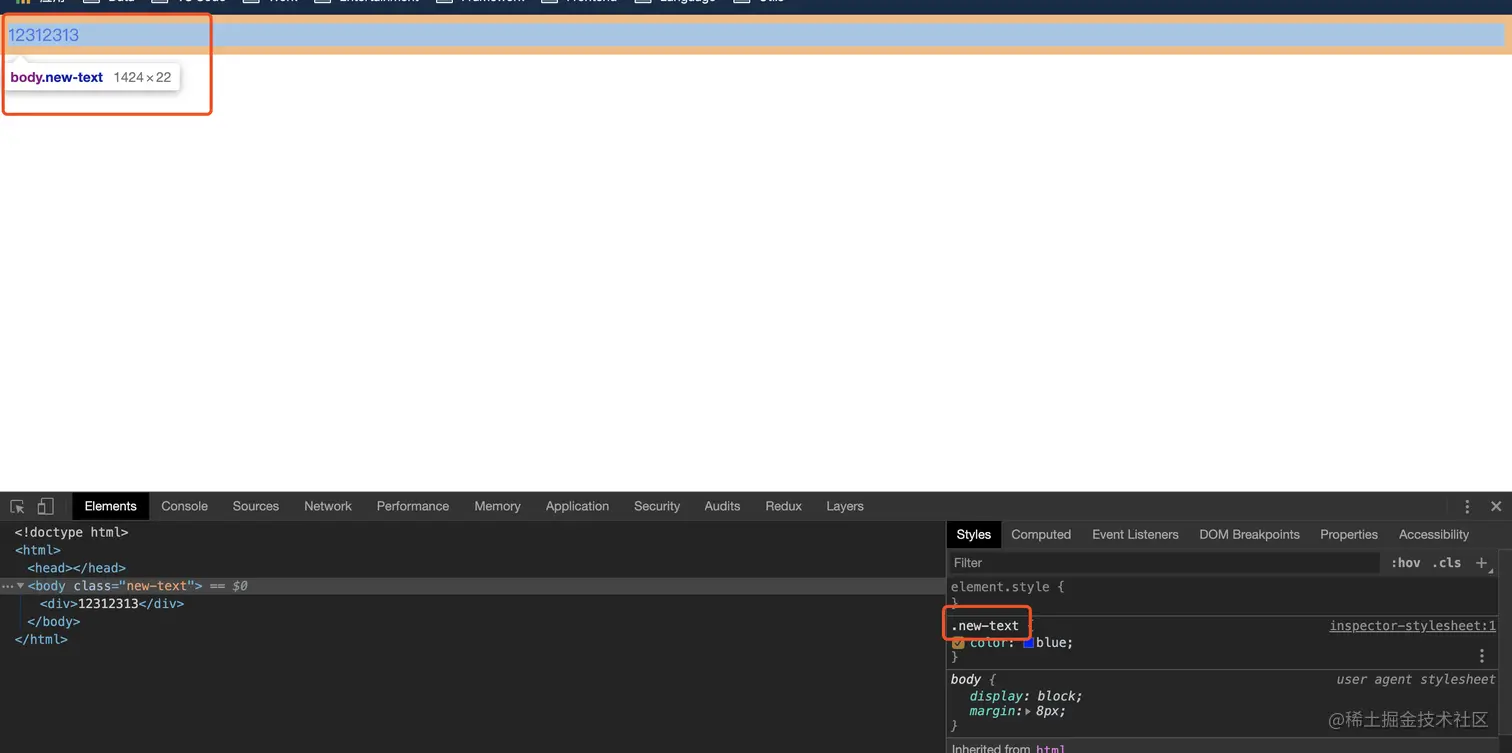Select the Network tab

pyautogui.click(x=328, y=506)
